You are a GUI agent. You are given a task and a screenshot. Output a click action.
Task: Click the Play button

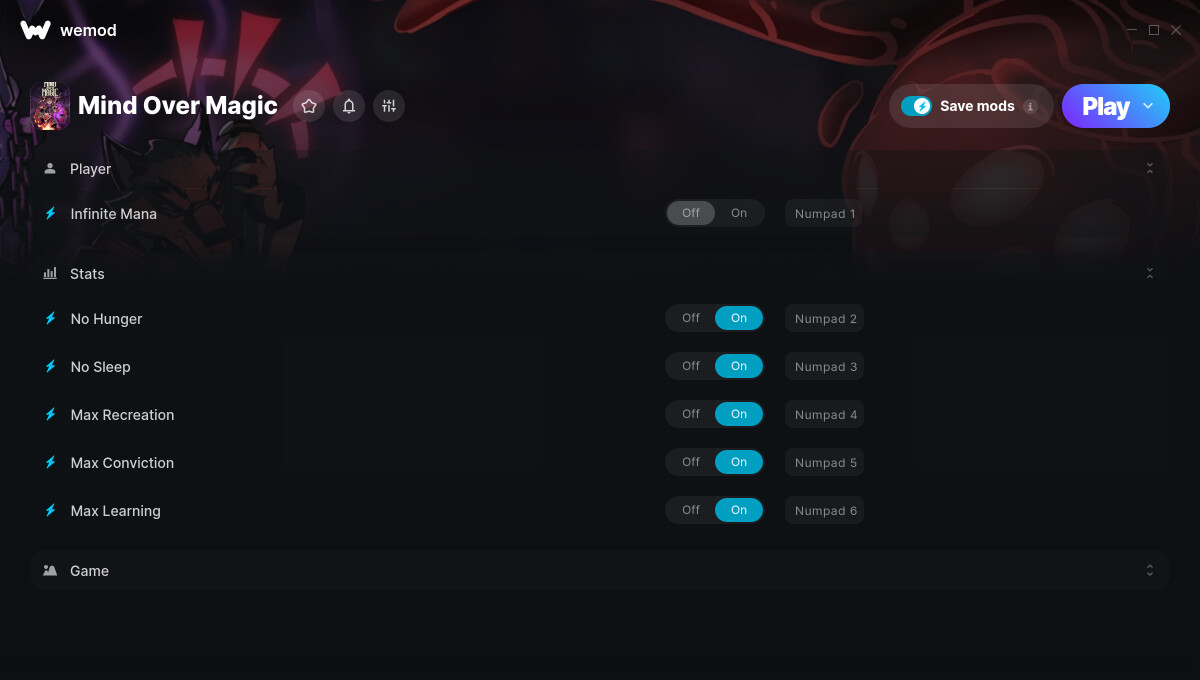[x=1106, y=106]
